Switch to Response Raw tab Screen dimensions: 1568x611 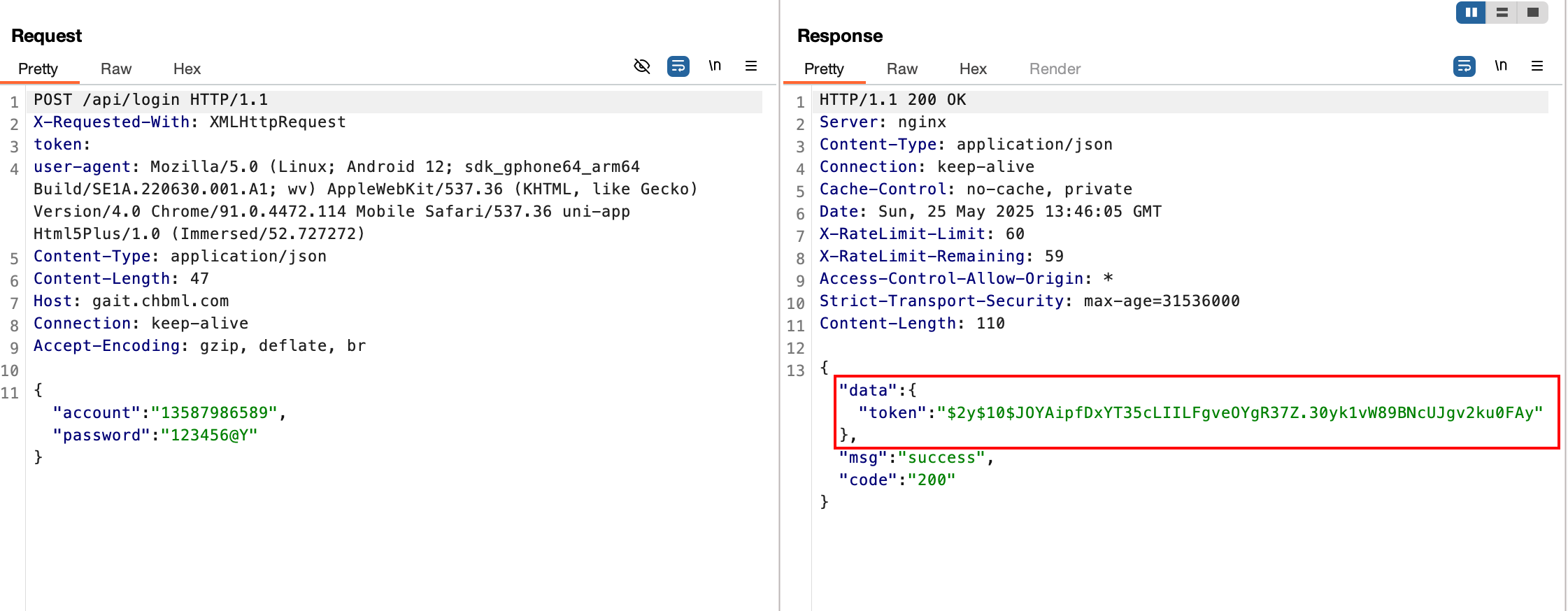tap(902, 69)
